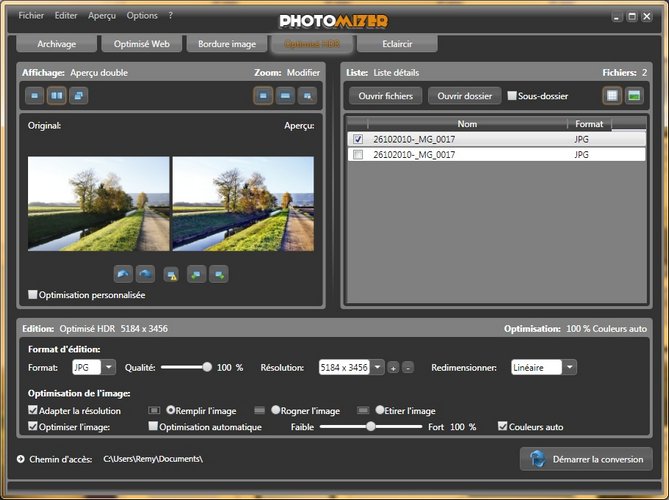Rotate the image right
Viewport: 669px width, 500px height.
[x=145, y=274]
